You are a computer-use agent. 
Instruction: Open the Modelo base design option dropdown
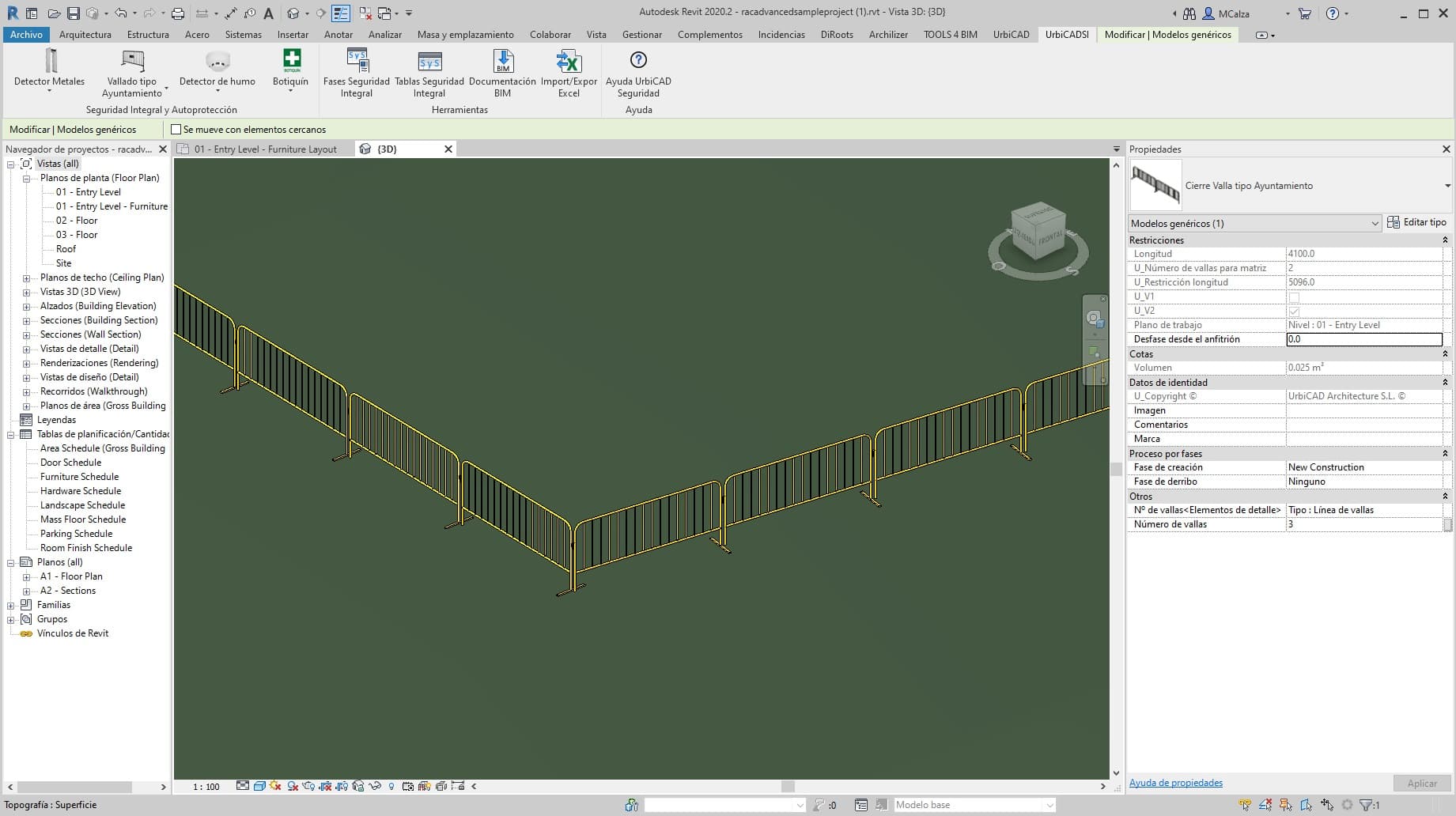coord(974,805)
